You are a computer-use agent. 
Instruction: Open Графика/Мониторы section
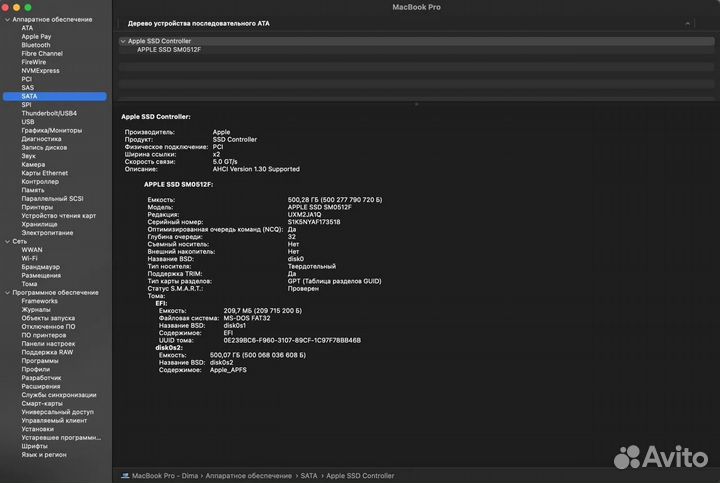pos(52,130)
